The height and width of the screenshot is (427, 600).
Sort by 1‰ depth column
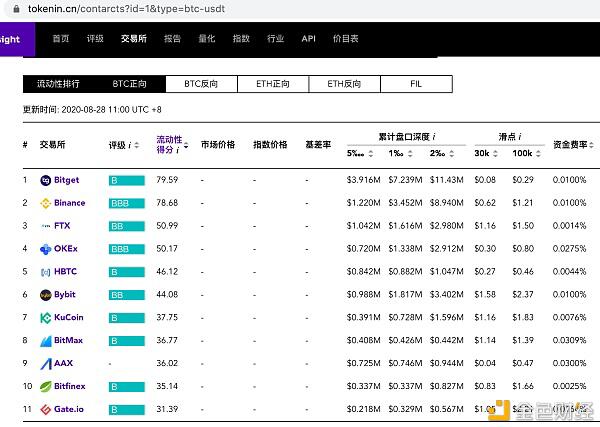click(410, 153)
